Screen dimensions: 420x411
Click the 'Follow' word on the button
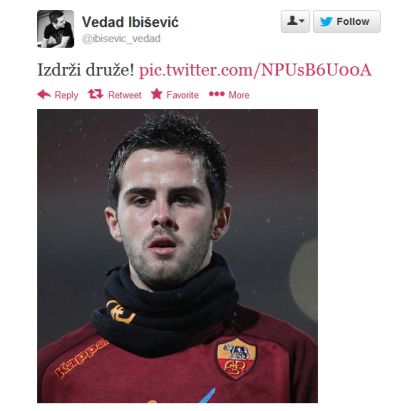point(353,22)
